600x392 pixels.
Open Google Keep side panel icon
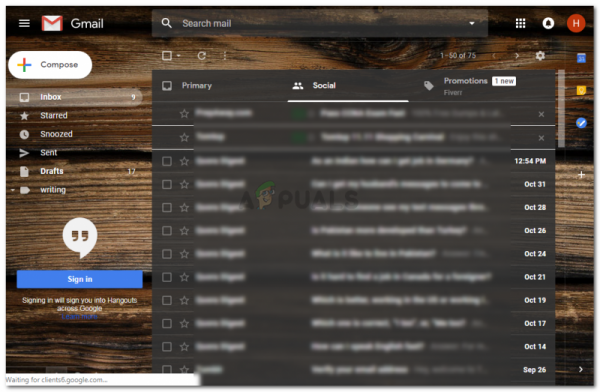581,91
